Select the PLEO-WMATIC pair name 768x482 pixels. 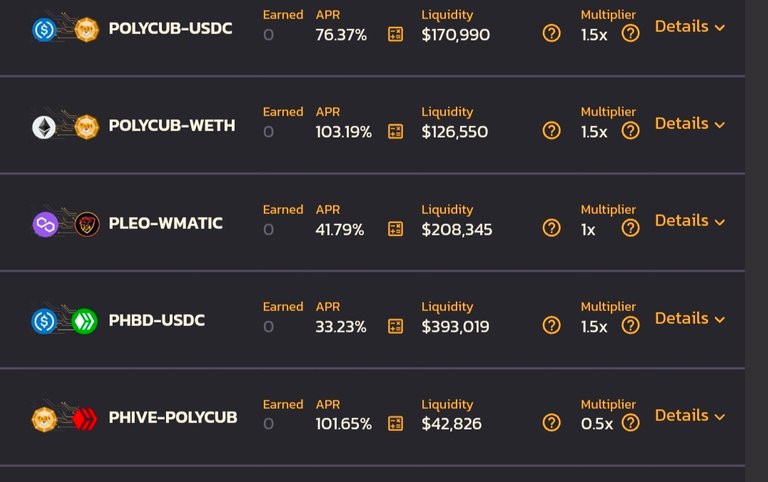click(x=166, y=223)
